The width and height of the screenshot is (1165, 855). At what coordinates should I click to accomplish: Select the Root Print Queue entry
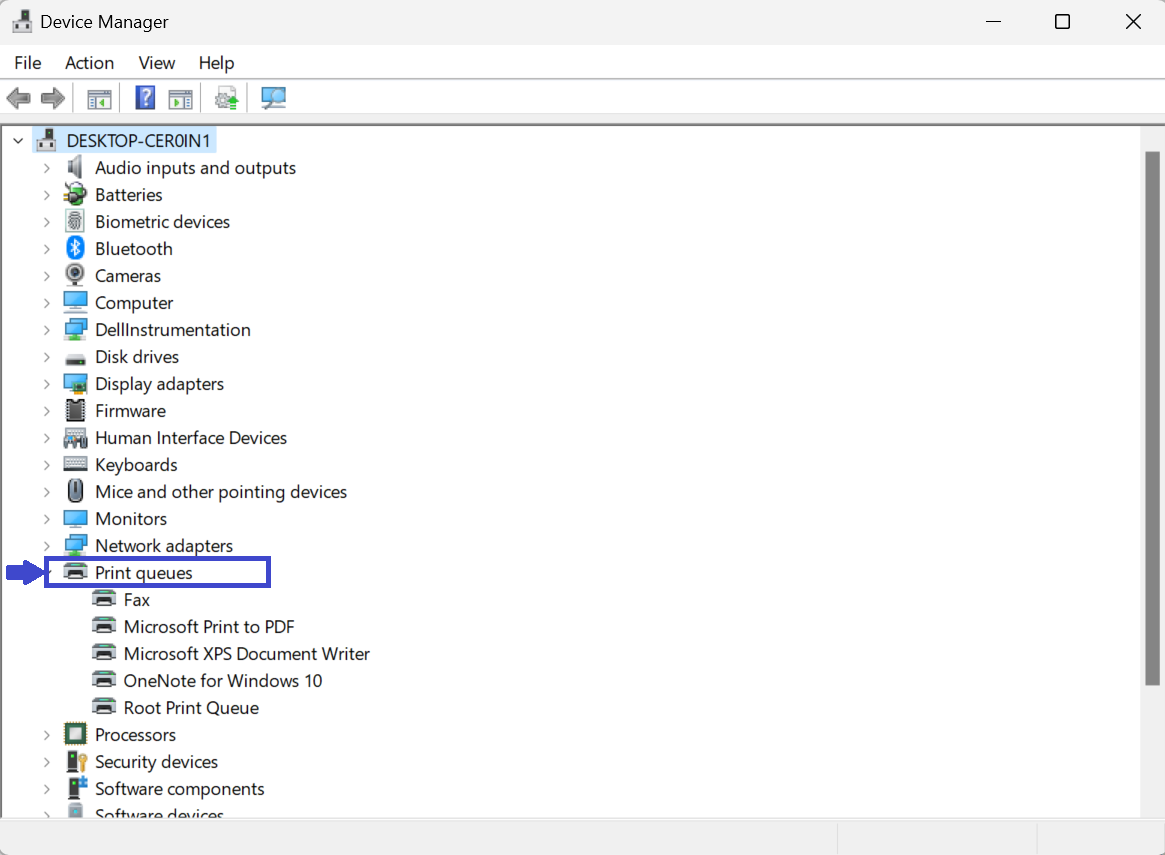point(190,708)
